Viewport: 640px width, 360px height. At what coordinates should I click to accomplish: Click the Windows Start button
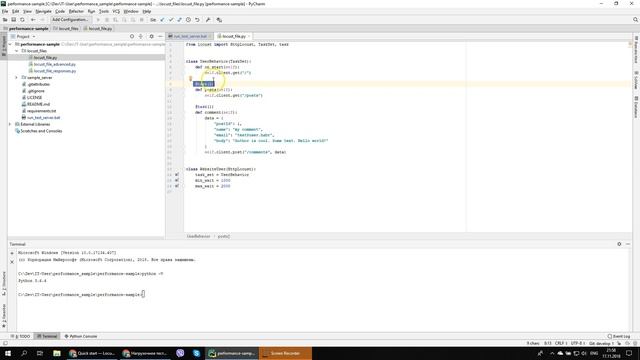(x=7, y=353)
